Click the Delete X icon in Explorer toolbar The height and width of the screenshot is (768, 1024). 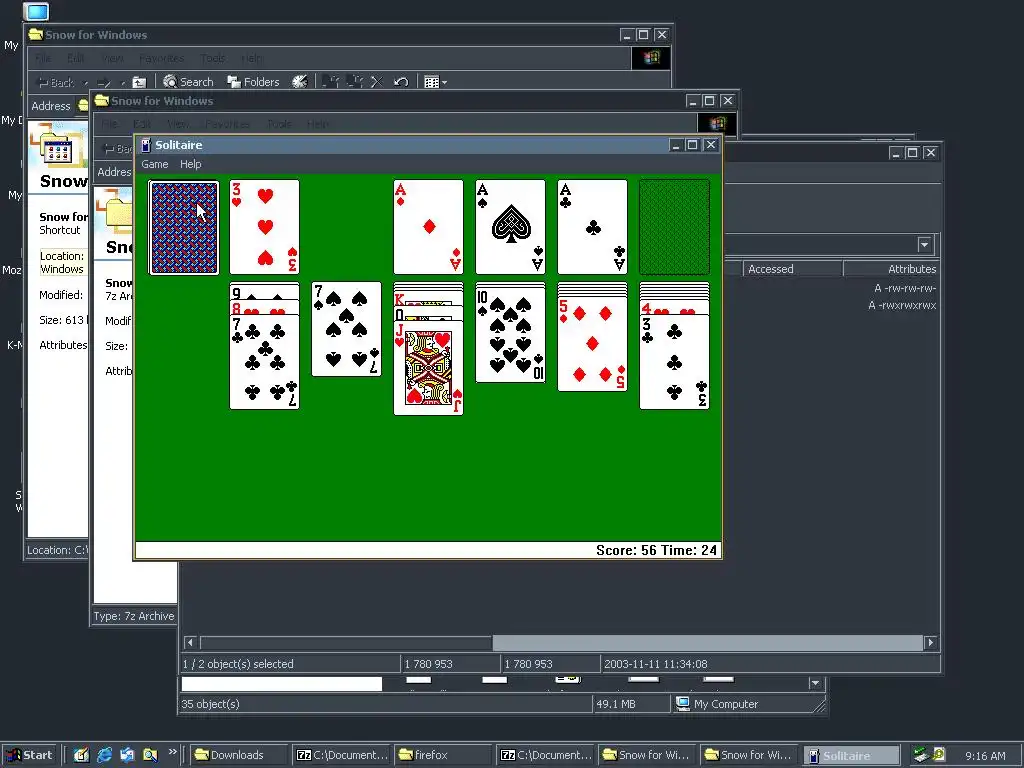[x=377, y=82]
